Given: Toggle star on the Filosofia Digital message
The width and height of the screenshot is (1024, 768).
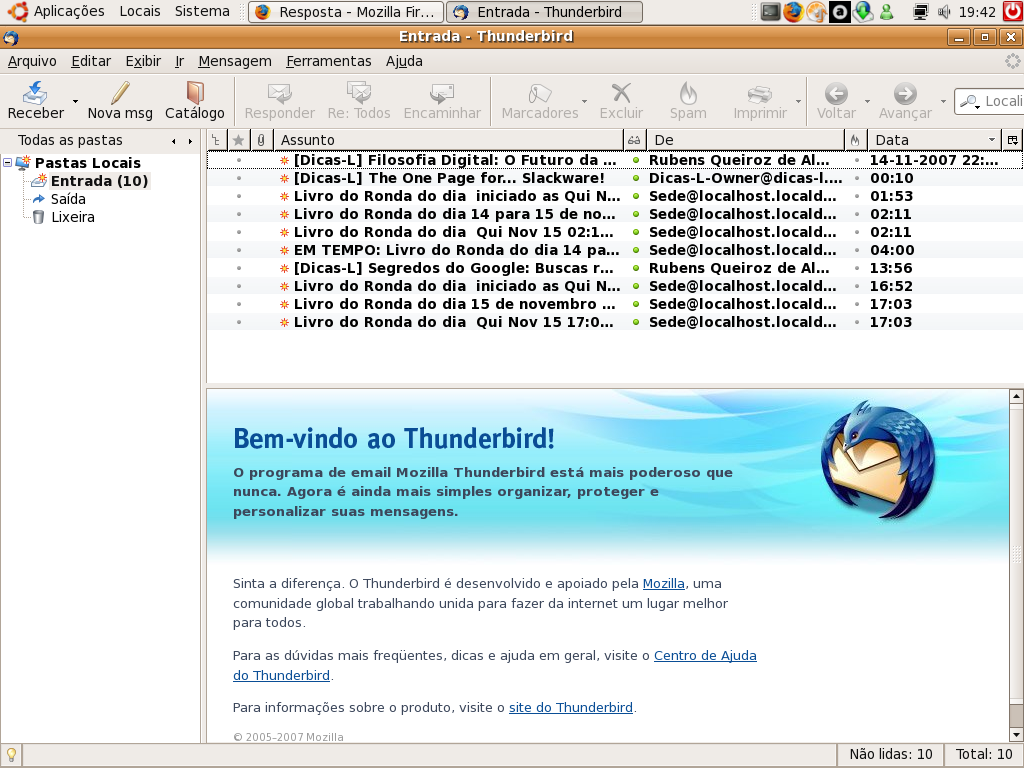Looking at the screenshot, I should pos(238,160).
